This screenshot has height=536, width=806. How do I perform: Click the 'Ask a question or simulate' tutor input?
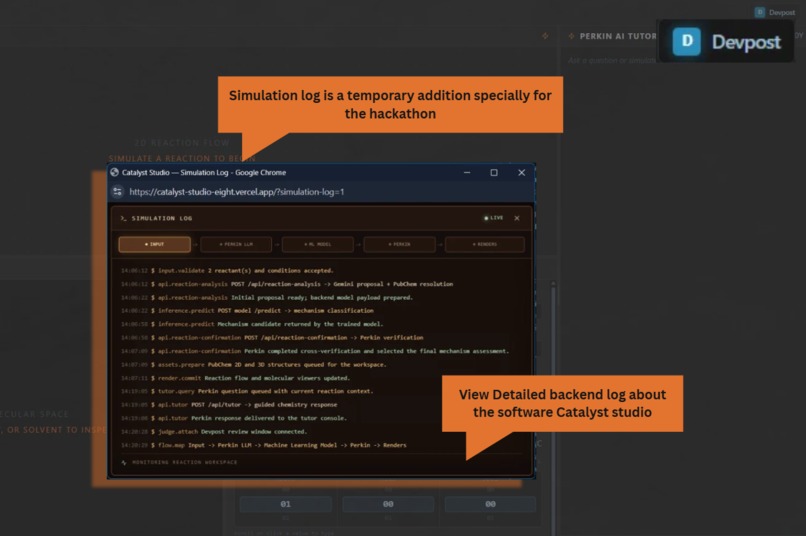click(x=612, y=60)
